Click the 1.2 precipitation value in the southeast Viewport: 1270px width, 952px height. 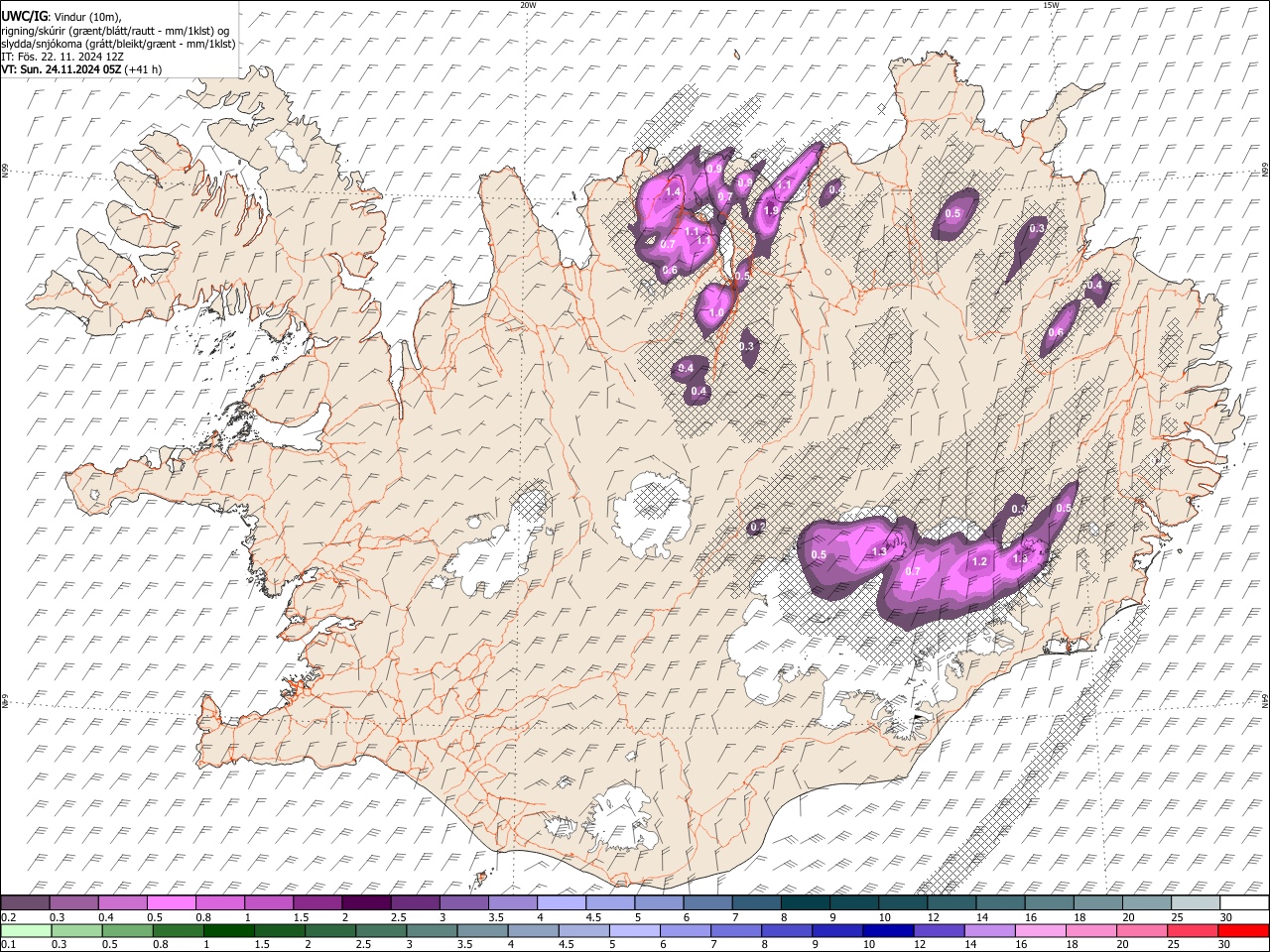(979, 562)
